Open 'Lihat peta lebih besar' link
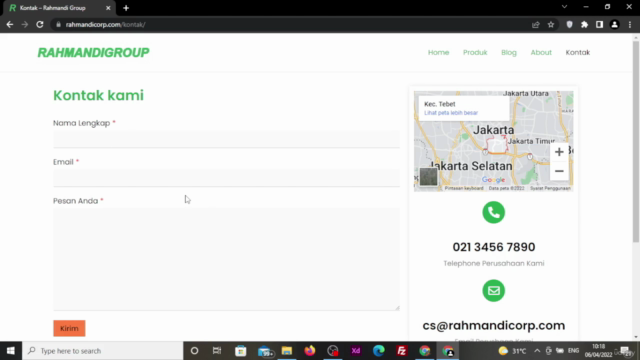The width and height of the screenshot is (640, 360). [451, 113]
